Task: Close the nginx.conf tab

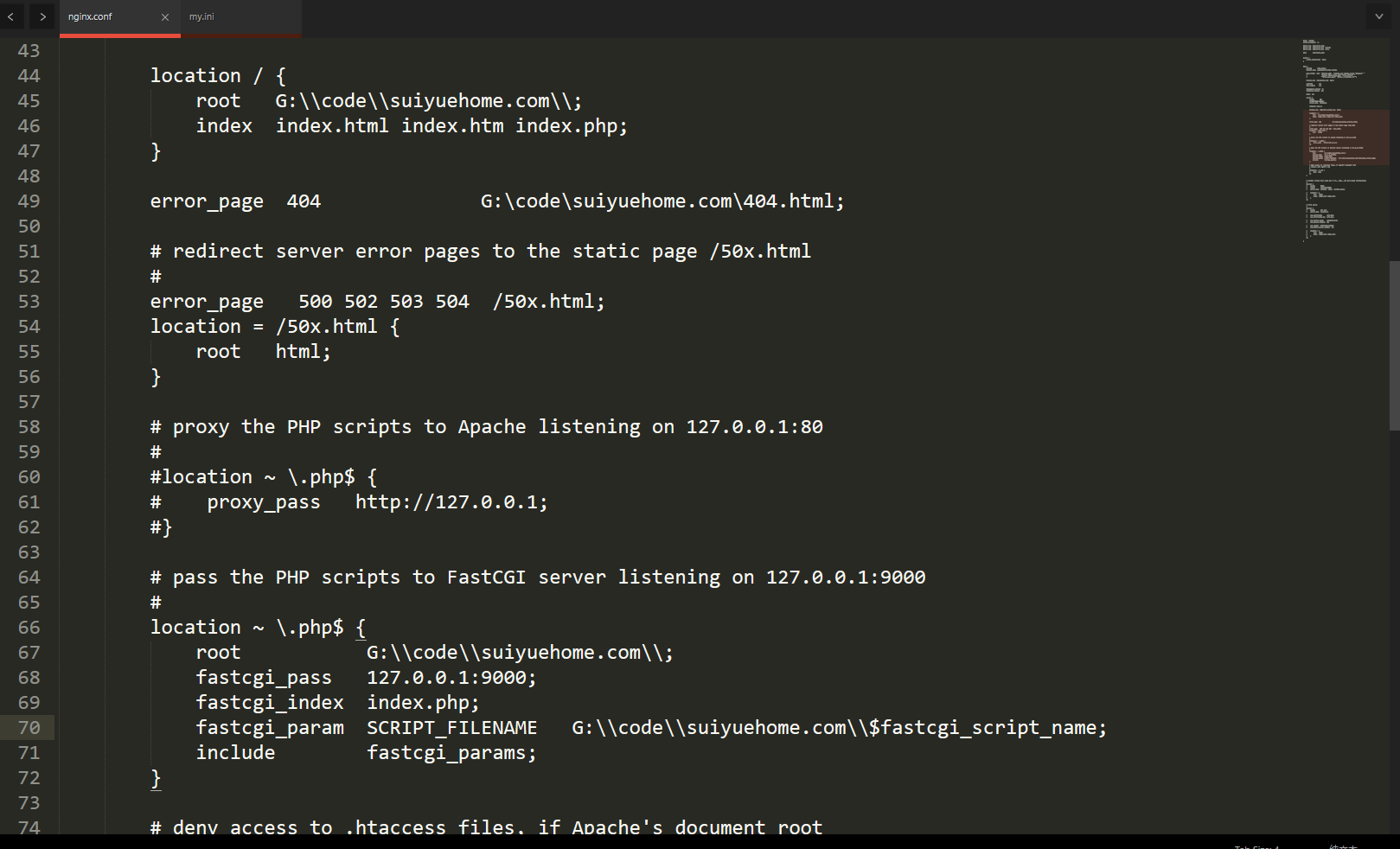Action: [165, 17]
